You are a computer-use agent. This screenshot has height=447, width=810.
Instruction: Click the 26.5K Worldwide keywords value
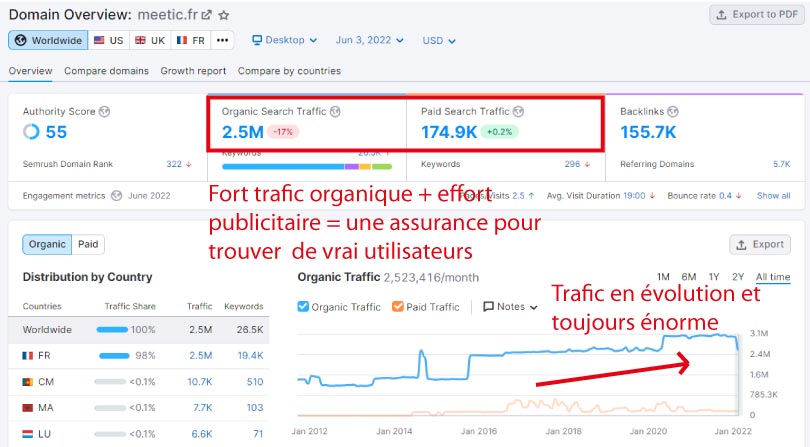tap(250, 330)
